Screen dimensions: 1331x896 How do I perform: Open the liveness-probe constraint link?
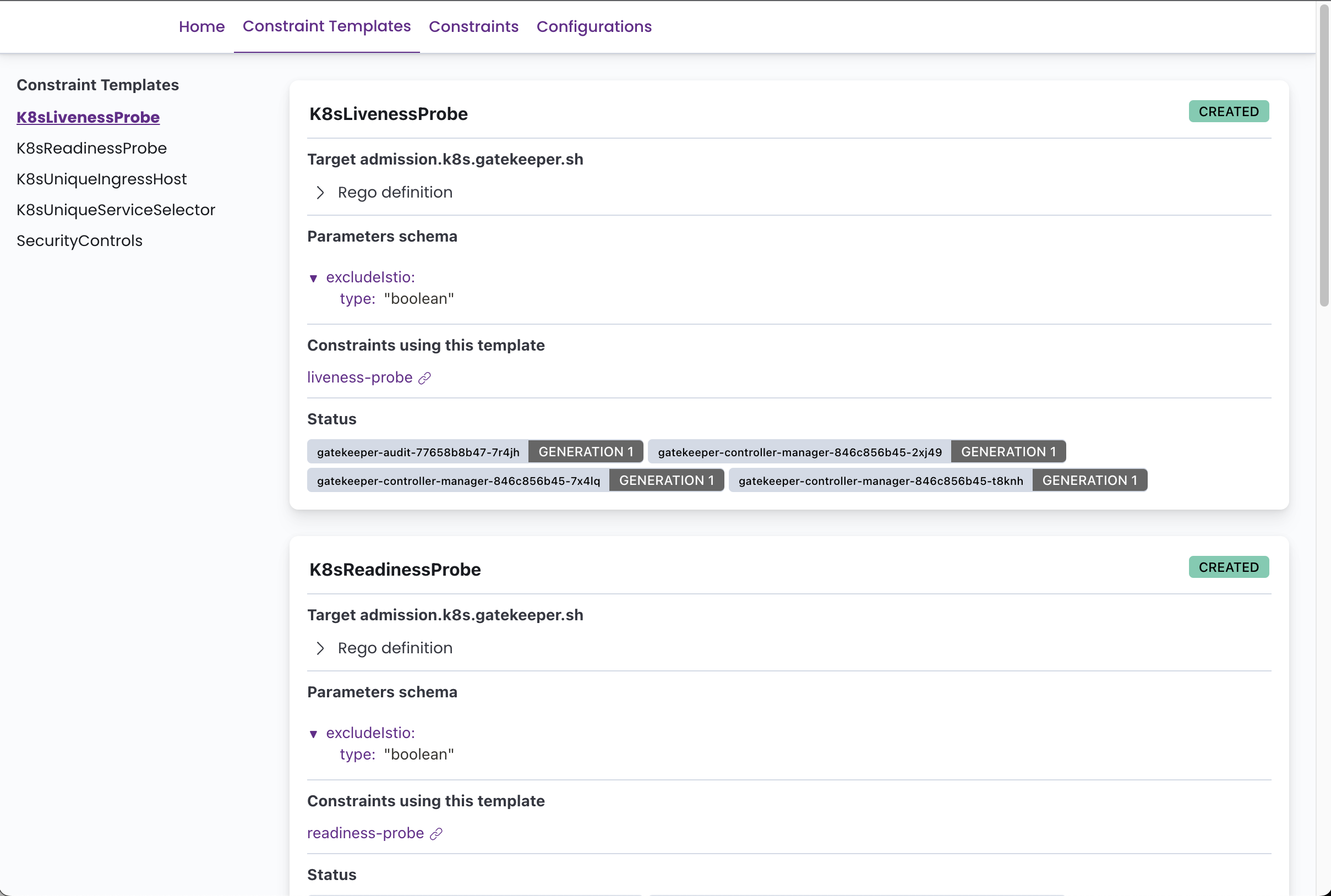[x=359, y=377]
